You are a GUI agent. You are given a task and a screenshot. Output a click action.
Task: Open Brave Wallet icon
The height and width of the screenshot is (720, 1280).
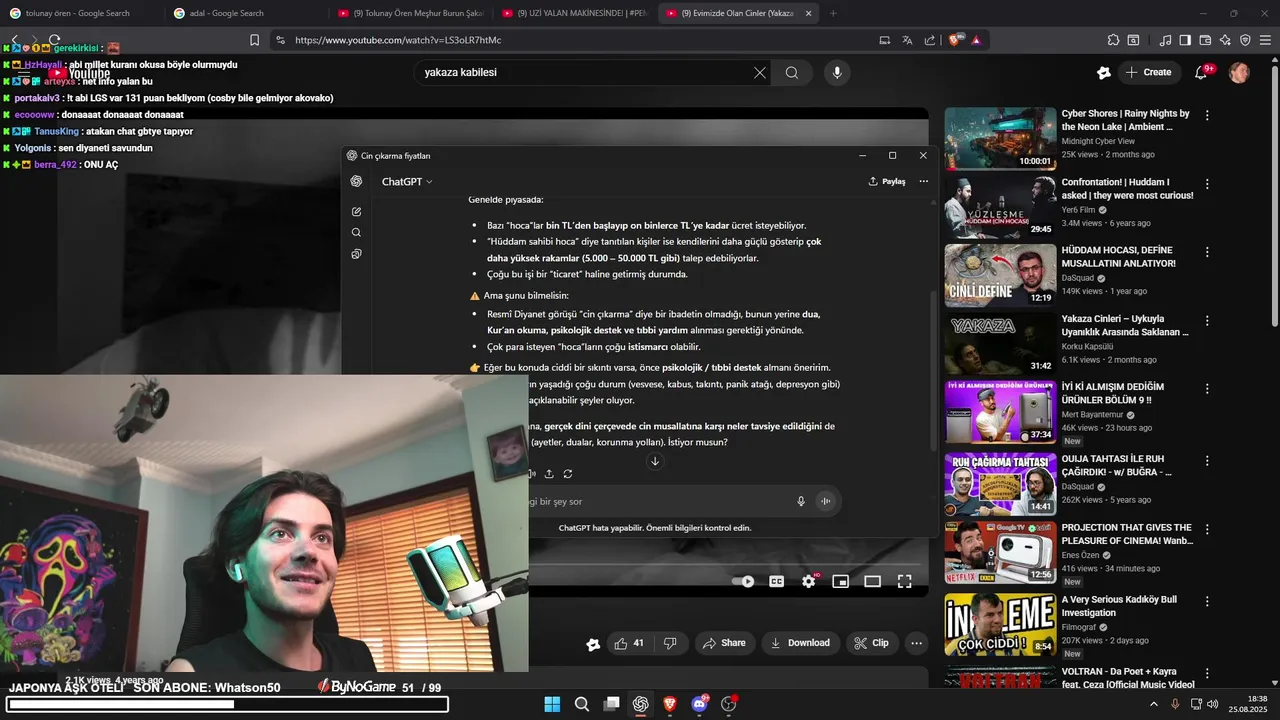tap(1205, 40)
